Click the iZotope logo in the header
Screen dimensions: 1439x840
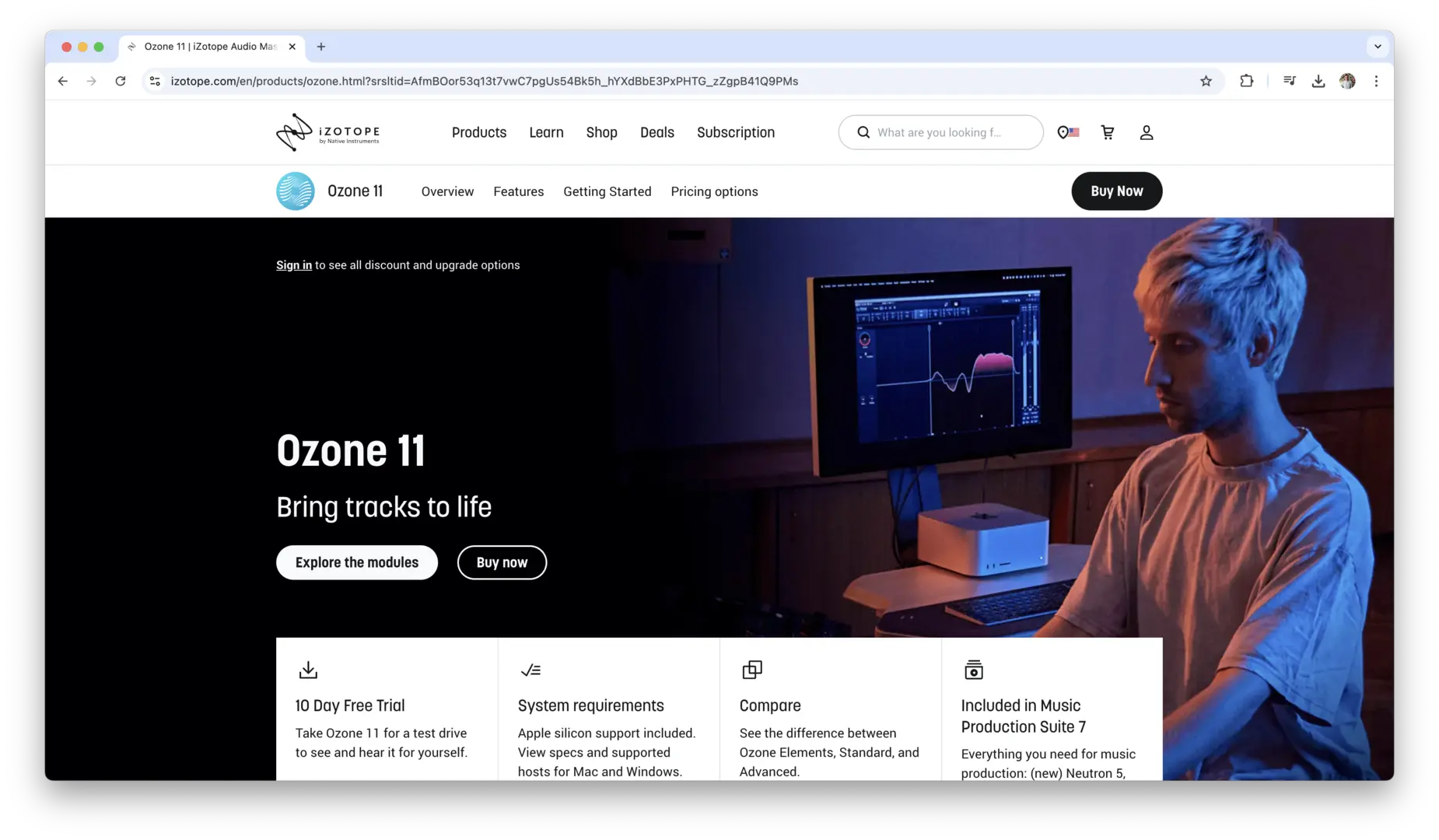point(327,132)
